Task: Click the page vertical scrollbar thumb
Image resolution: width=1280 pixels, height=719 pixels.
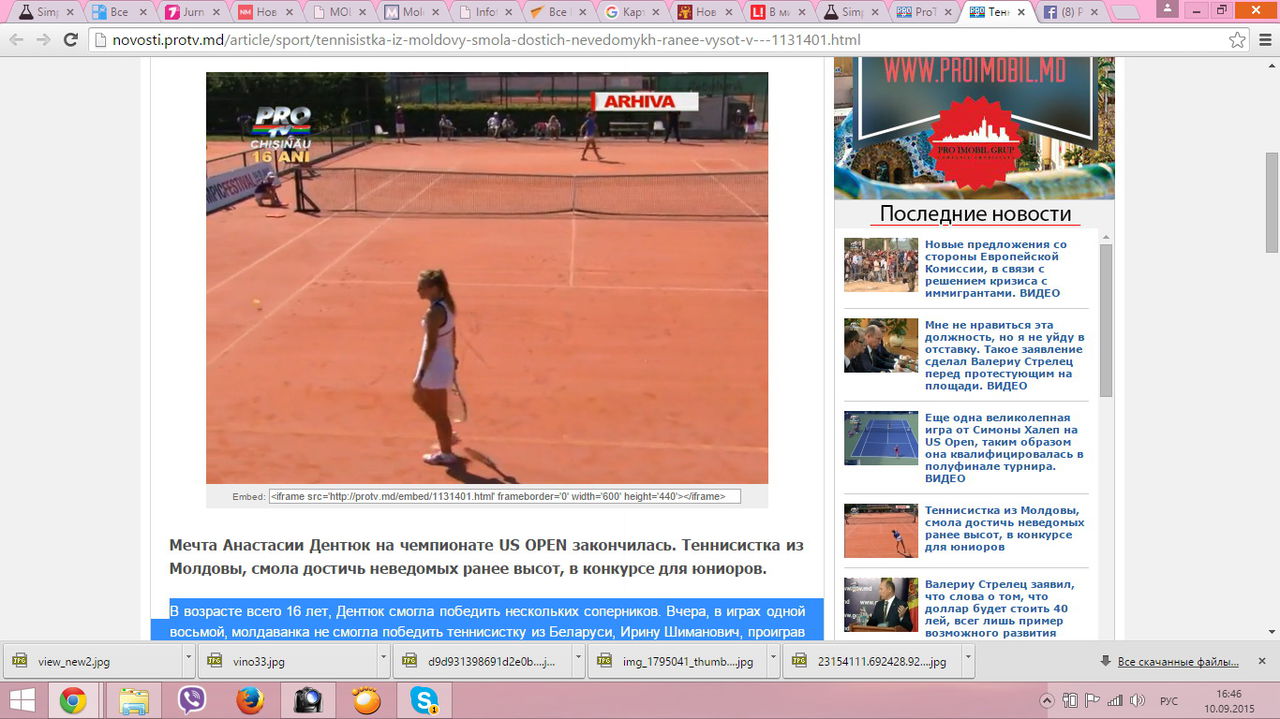Action: tap(1272, 202)
